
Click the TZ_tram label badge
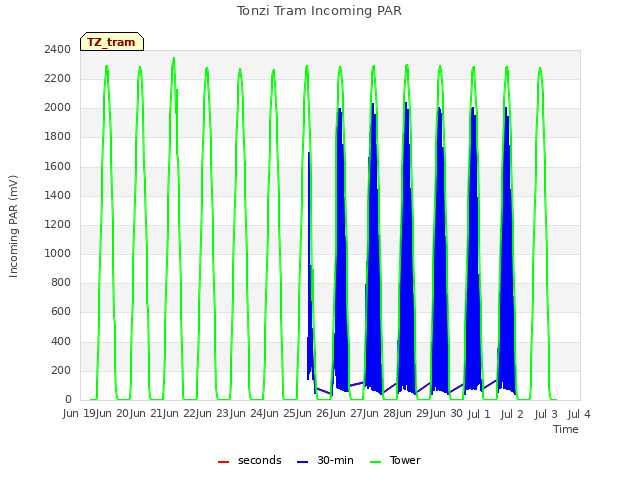coord(112,42)
